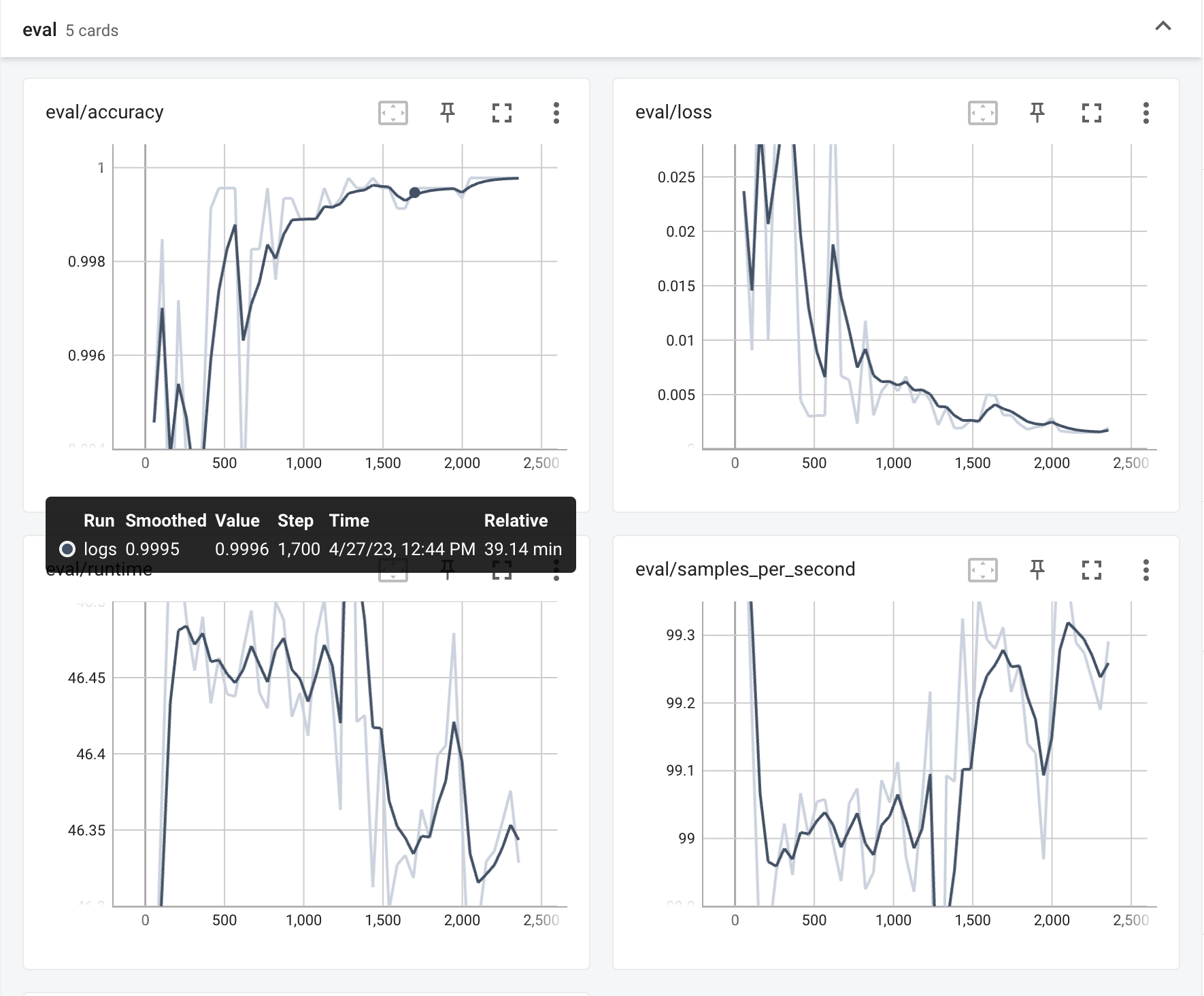The image size is (1204, 996).
Task: Click the 'Relative' column header in tooltip
Action: pyautogui.click(x=516, y=520)
